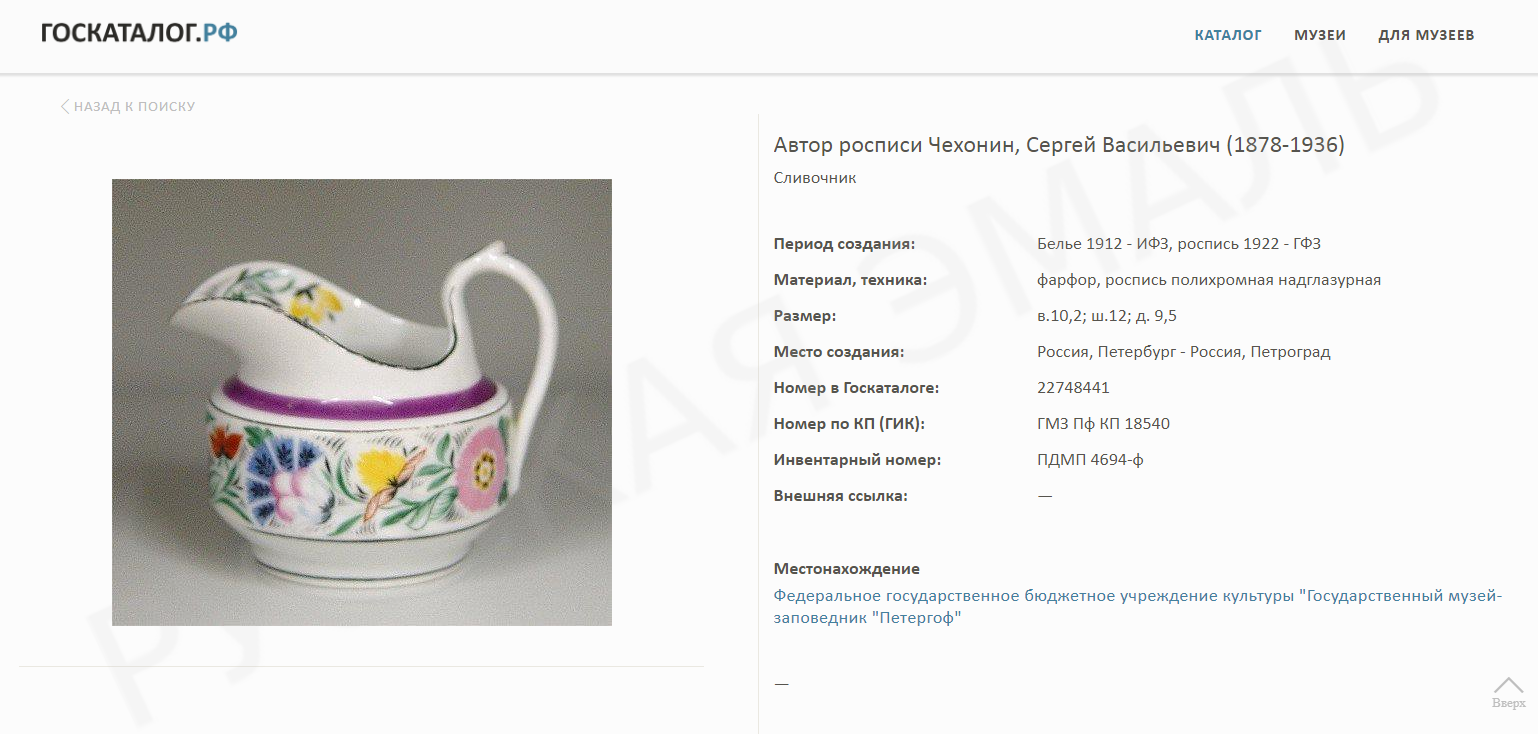Click Goskatalog number 22748441

[1073, 388]
